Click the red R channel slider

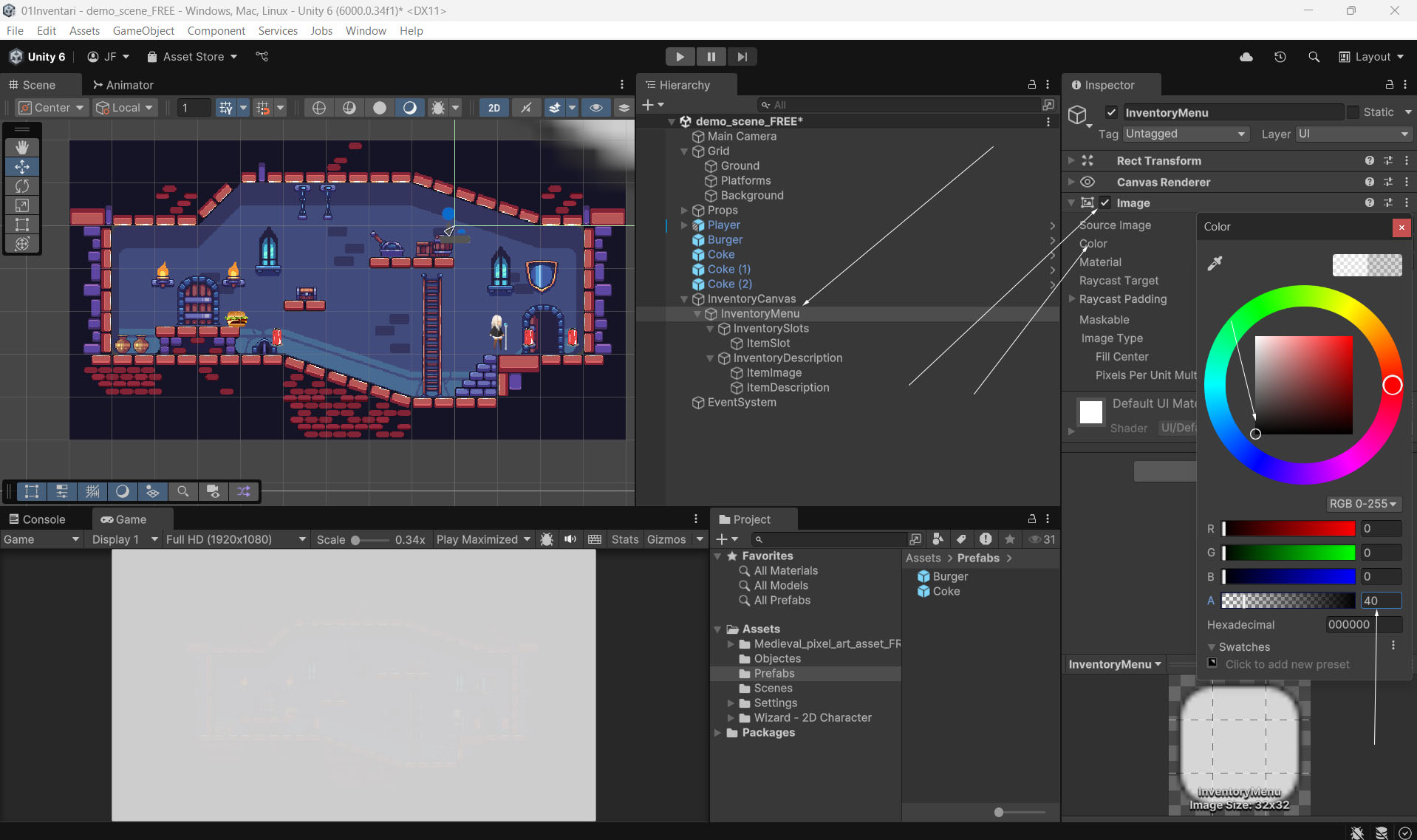pos(1288,529)
